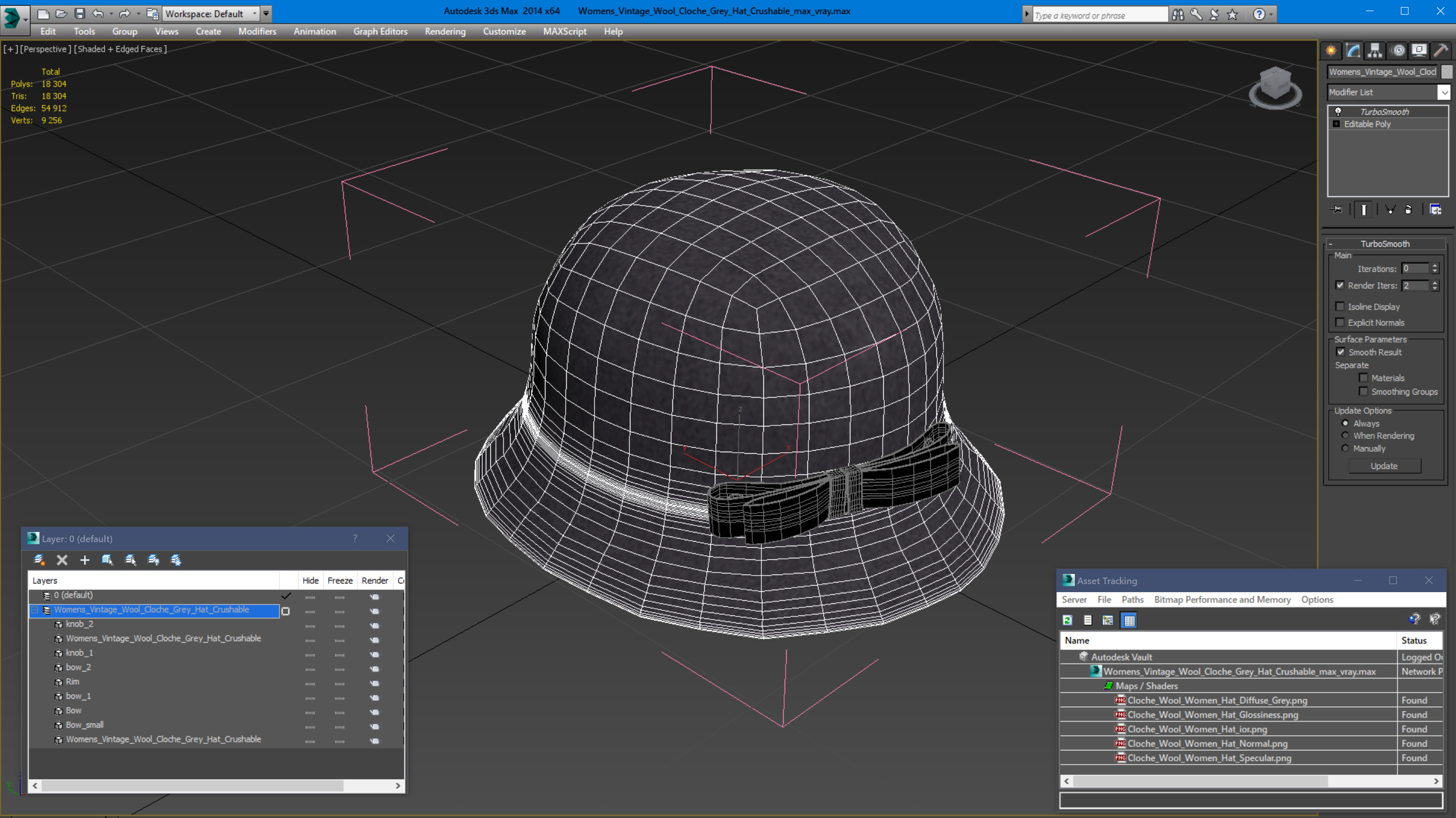Toggle Show End Result icon
Screen dimensions: 1456x818
[1364, 210]
